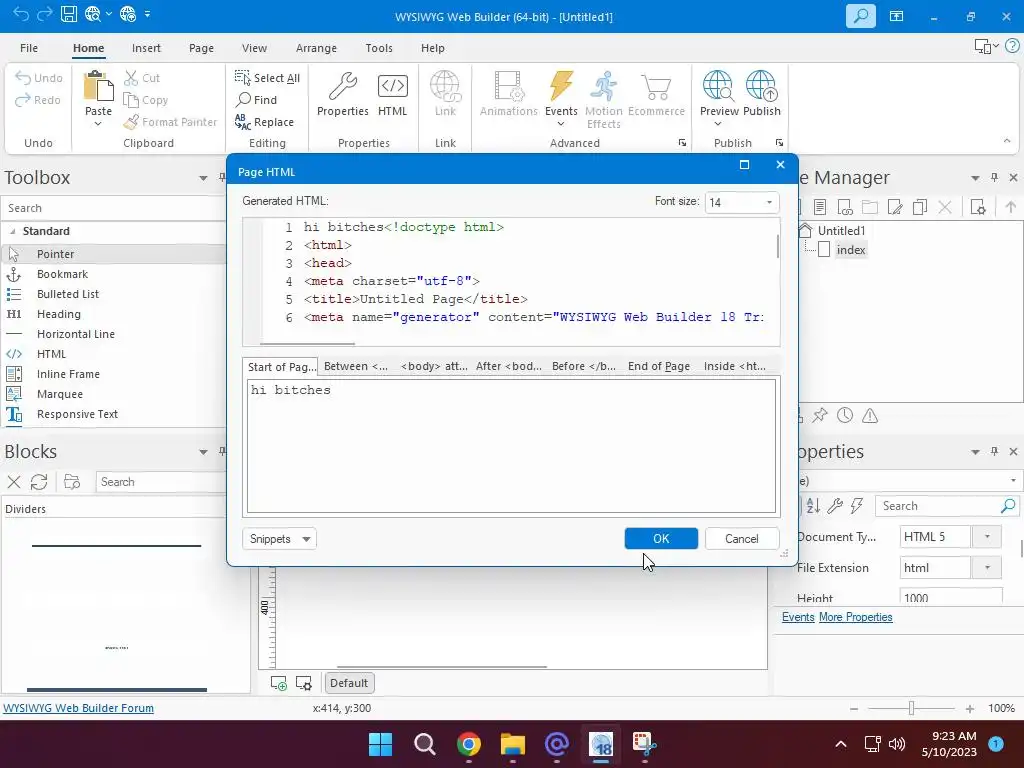Click the refresh icon in Blocks panel
1024x768 pixels.
(39, 482)
